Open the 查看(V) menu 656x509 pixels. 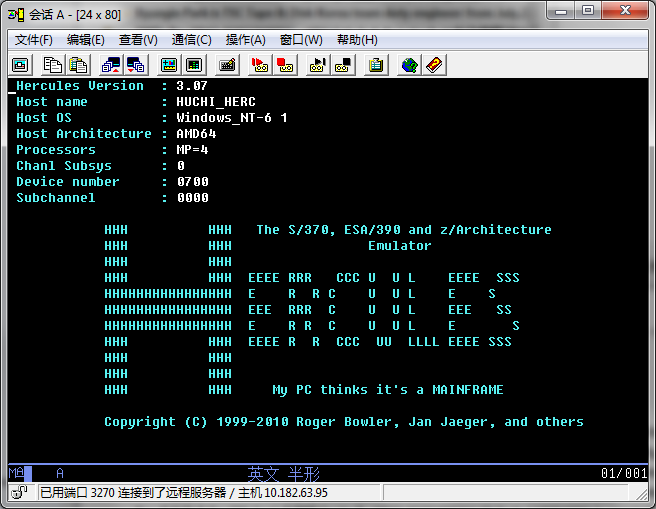pyautogui.click(x=138, y=40)
